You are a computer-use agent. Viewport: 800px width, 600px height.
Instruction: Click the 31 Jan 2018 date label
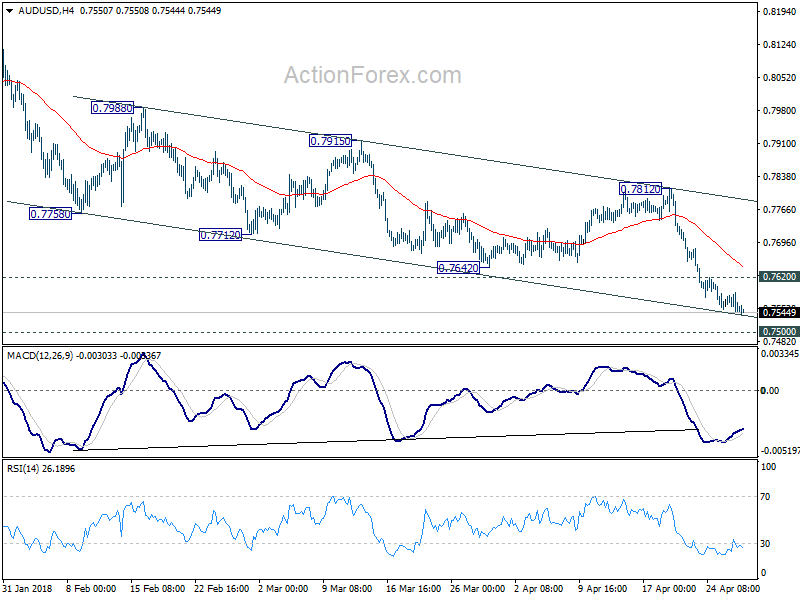27,588
